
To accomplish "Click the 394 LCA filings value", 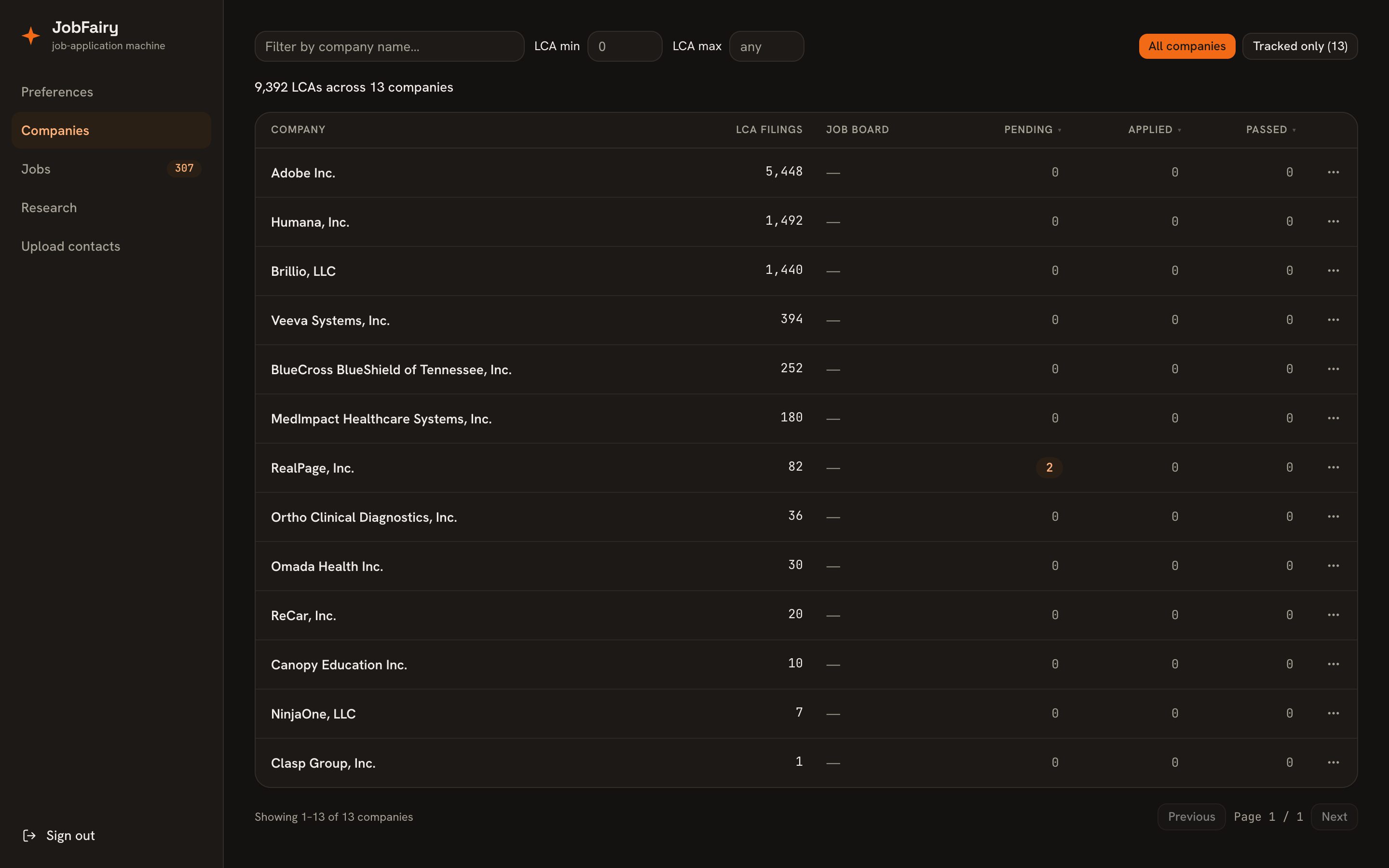I will [791, 319].
